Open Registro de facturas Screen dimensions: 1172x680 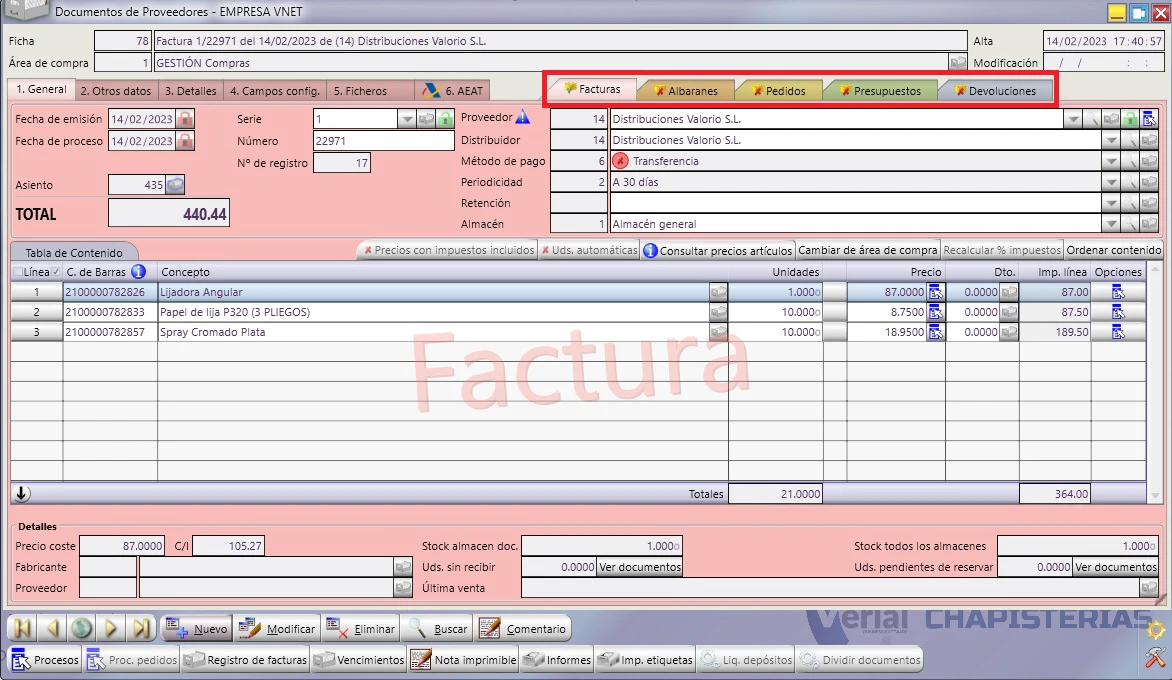pyautogui.click(x=246, y=660)
